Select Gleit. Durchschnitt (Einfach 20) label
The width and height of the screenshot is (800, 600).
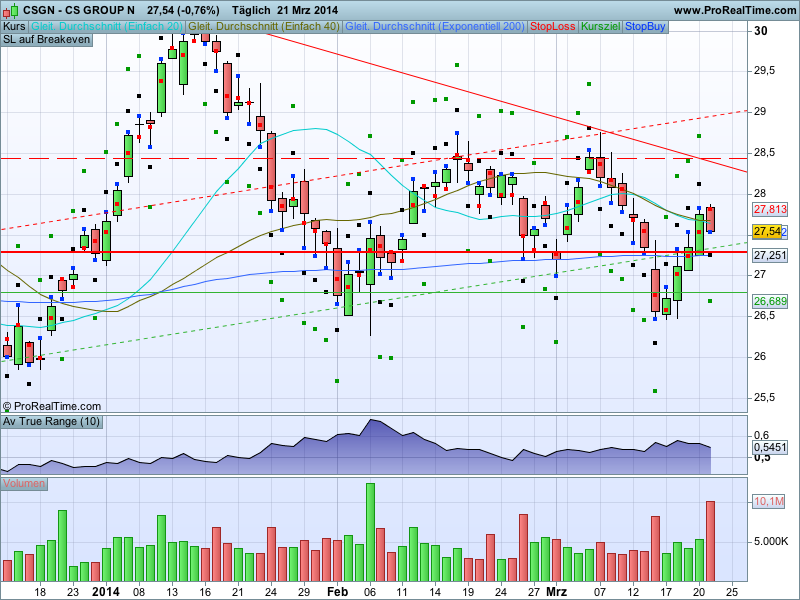point(107,27)
